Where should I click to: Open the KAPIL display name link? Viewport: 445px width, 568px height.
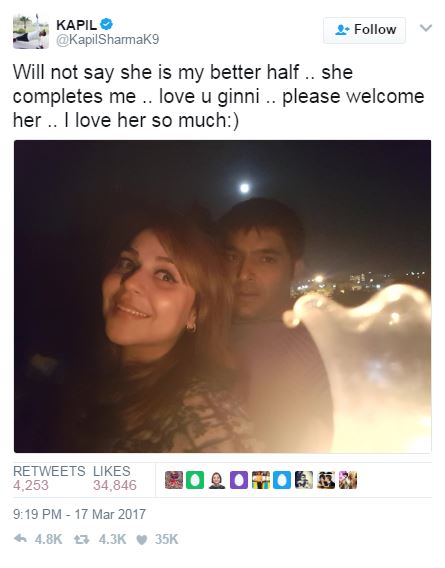pos(77,25)
